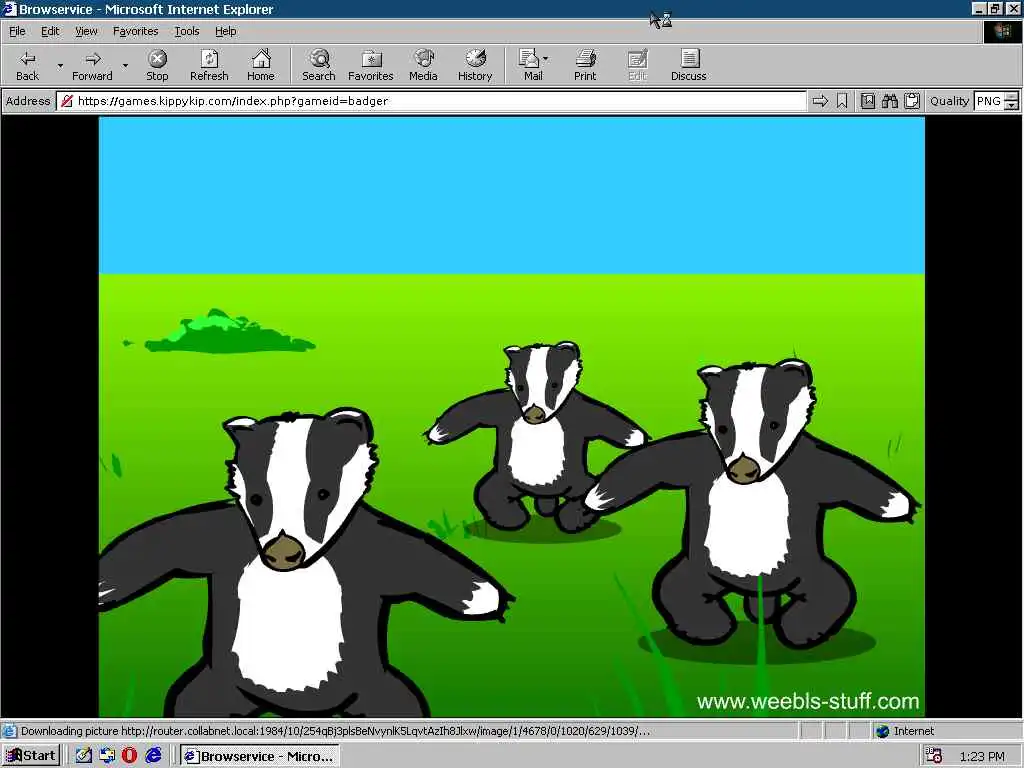Open the Discuss toolbar button
1024x768 pixels.
tap(688, 65)
